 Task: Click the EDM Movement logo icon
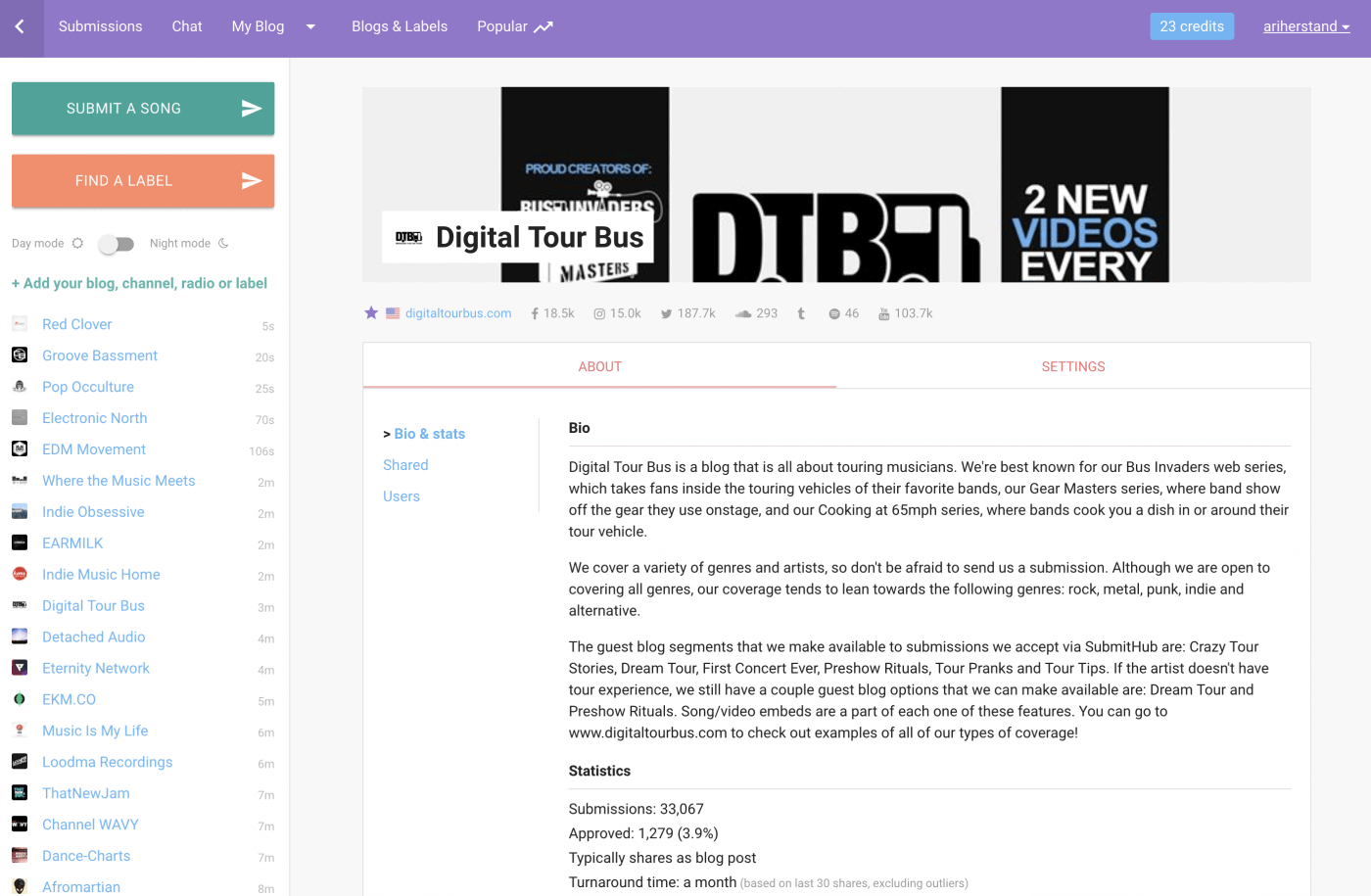pyautogui.click(x=20, y=449)
